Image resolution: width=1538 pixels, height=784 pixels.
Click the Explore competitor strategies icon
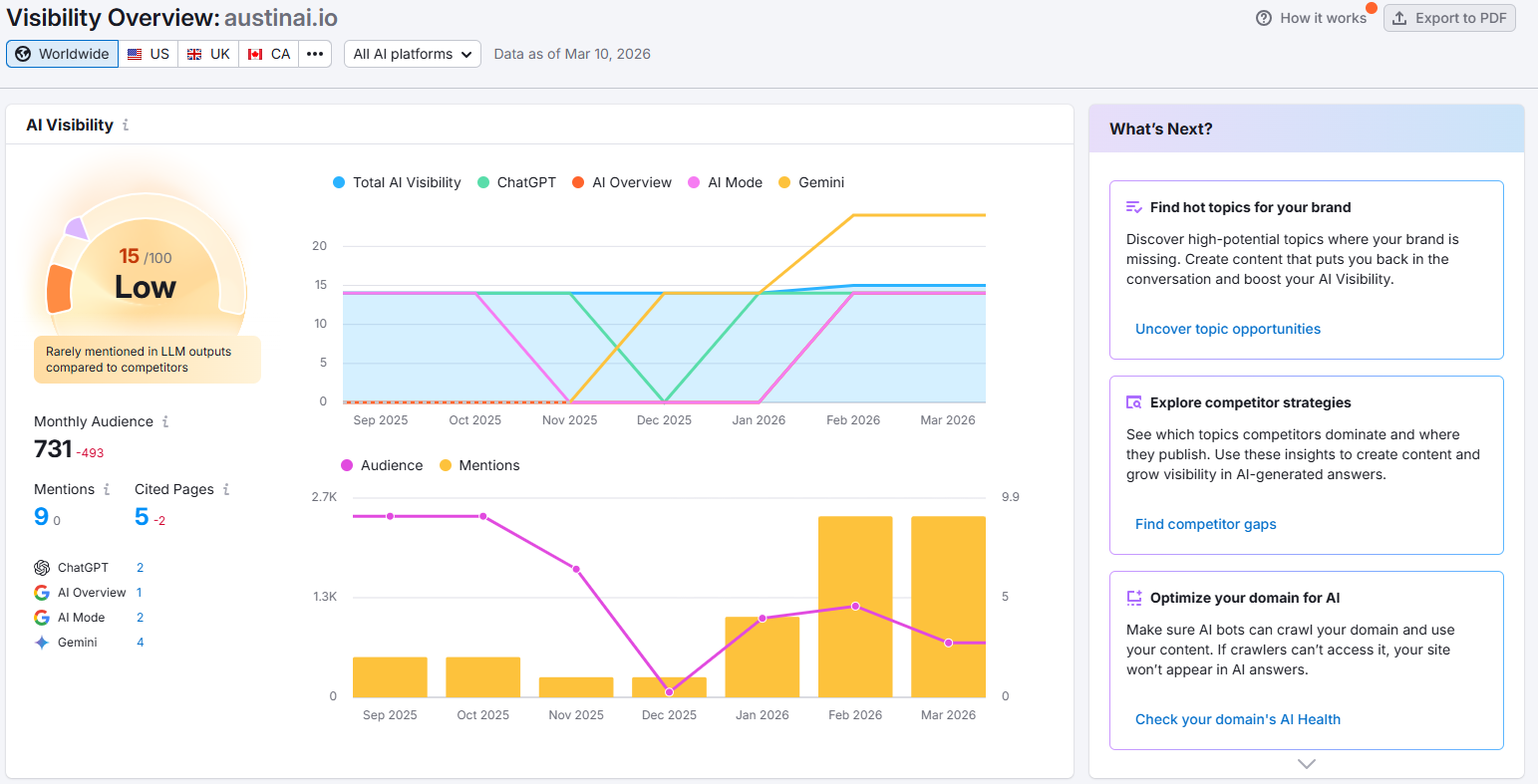click(1134, 402)
